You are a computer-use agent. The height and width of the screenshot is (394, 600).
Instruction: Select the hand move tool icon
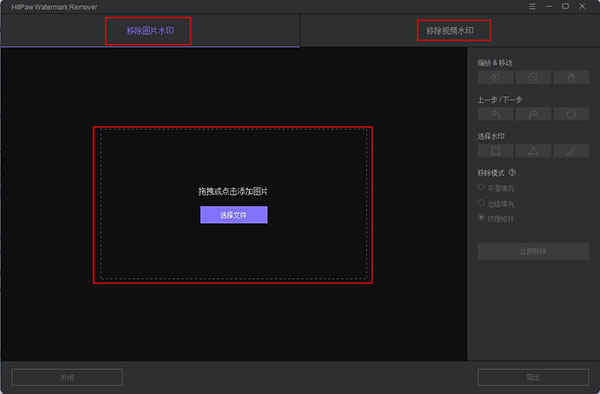pyautogui.click(x=571, y=78)
